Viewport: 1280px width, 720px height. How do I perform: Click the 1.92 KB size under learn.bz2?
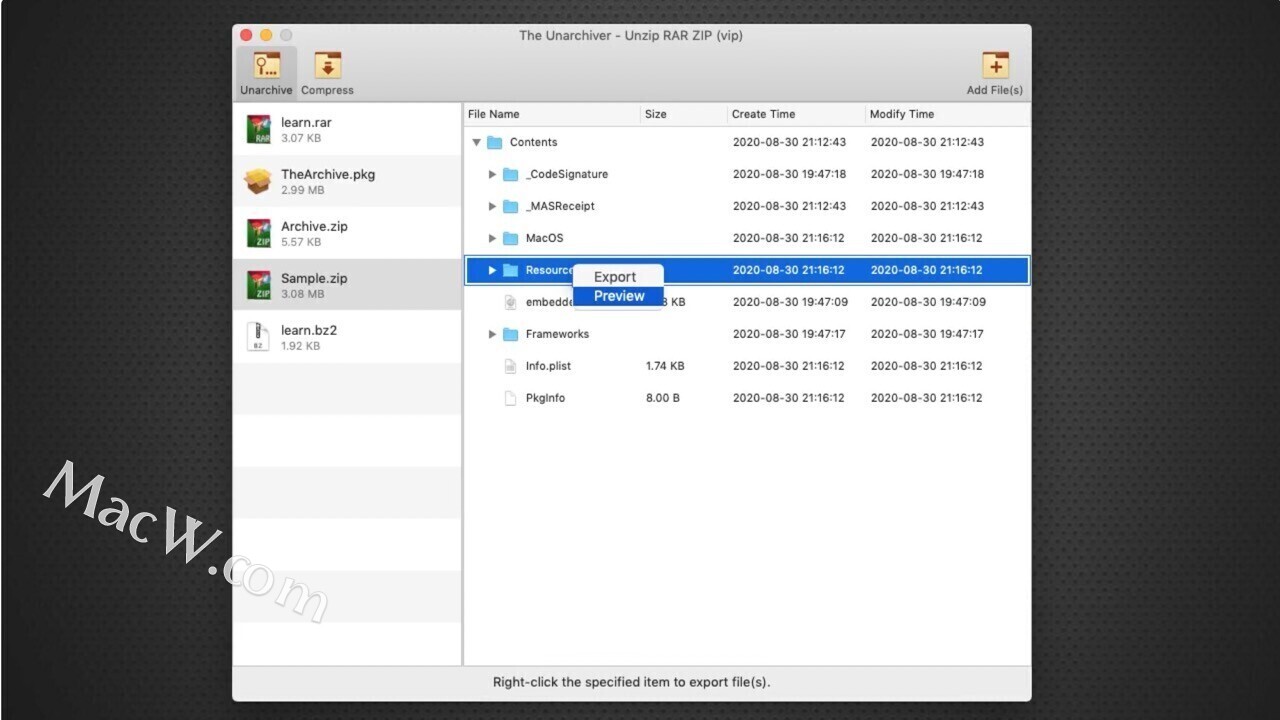pyautogui.click(x=301, y=346)
